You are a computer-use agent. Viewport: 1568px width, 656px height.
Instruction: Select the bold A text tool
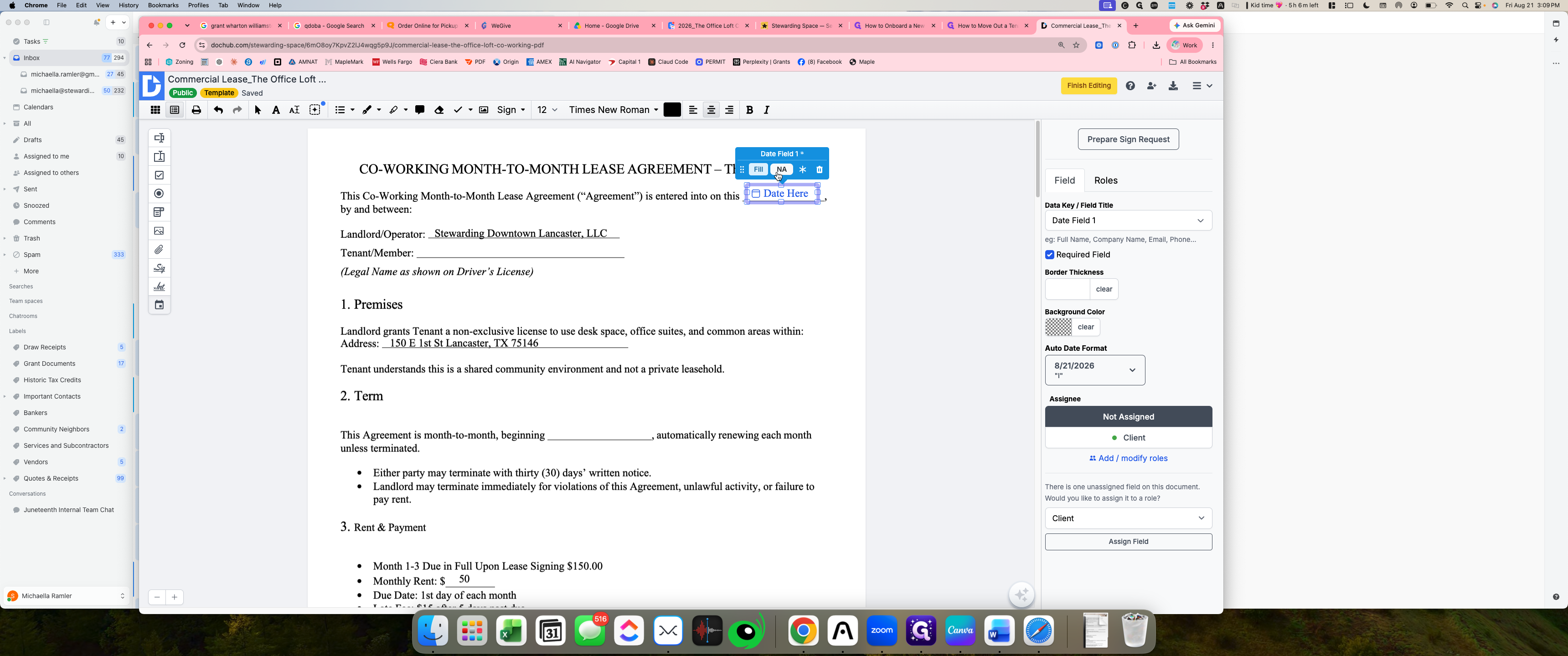276,110
